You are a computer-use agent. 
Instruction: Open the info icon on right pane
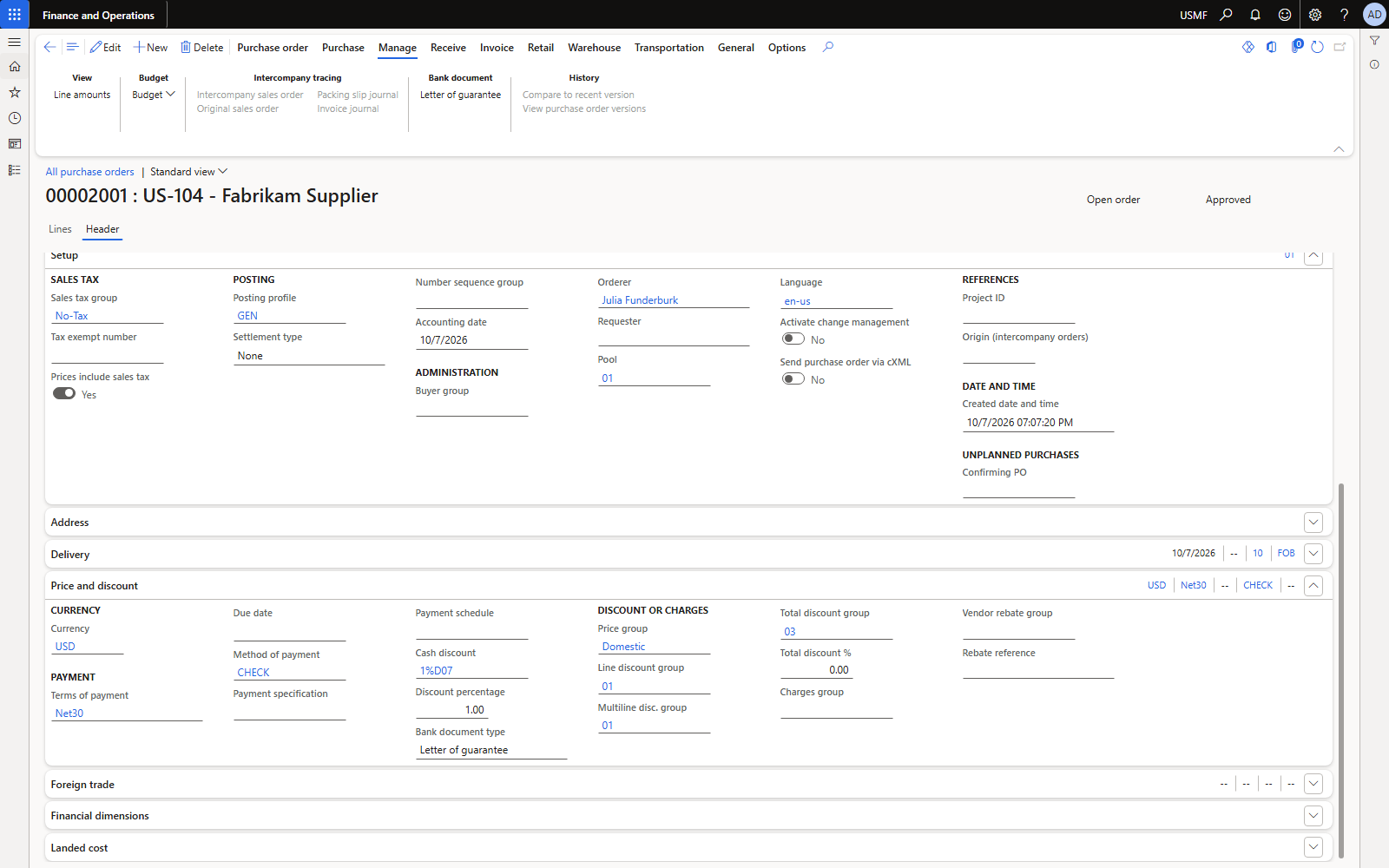1374,64
